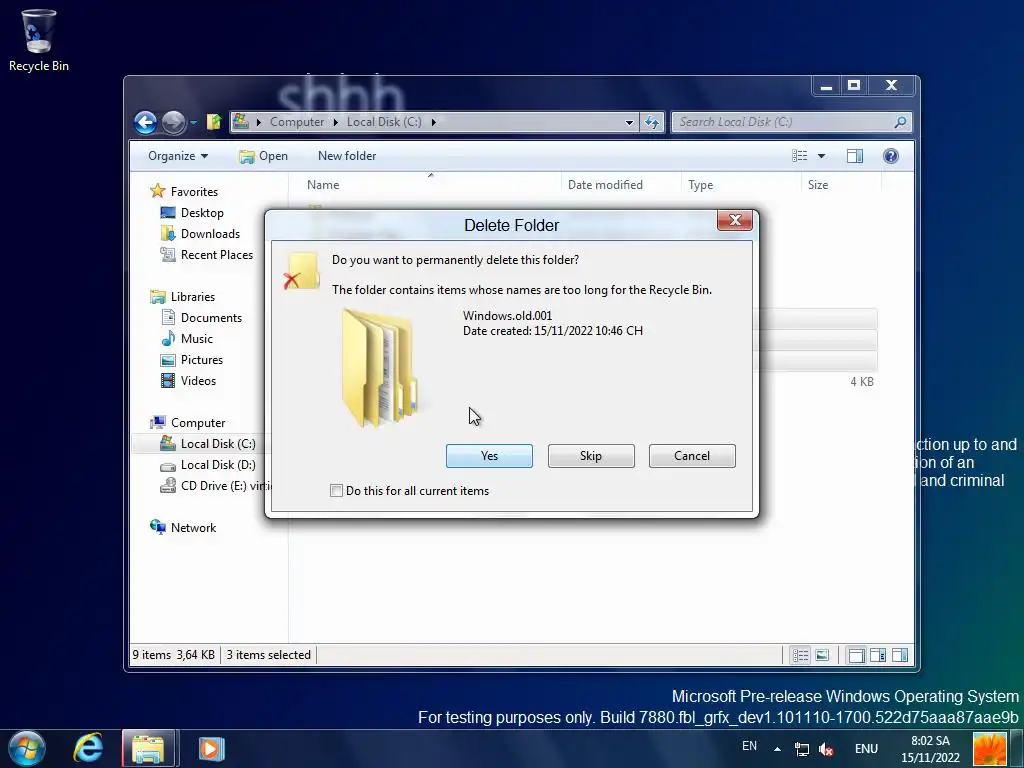The width and height of the screenshot is (1024, 768).
Task: Select Computer in the address breadcrumb
Action: pos(296,122)
